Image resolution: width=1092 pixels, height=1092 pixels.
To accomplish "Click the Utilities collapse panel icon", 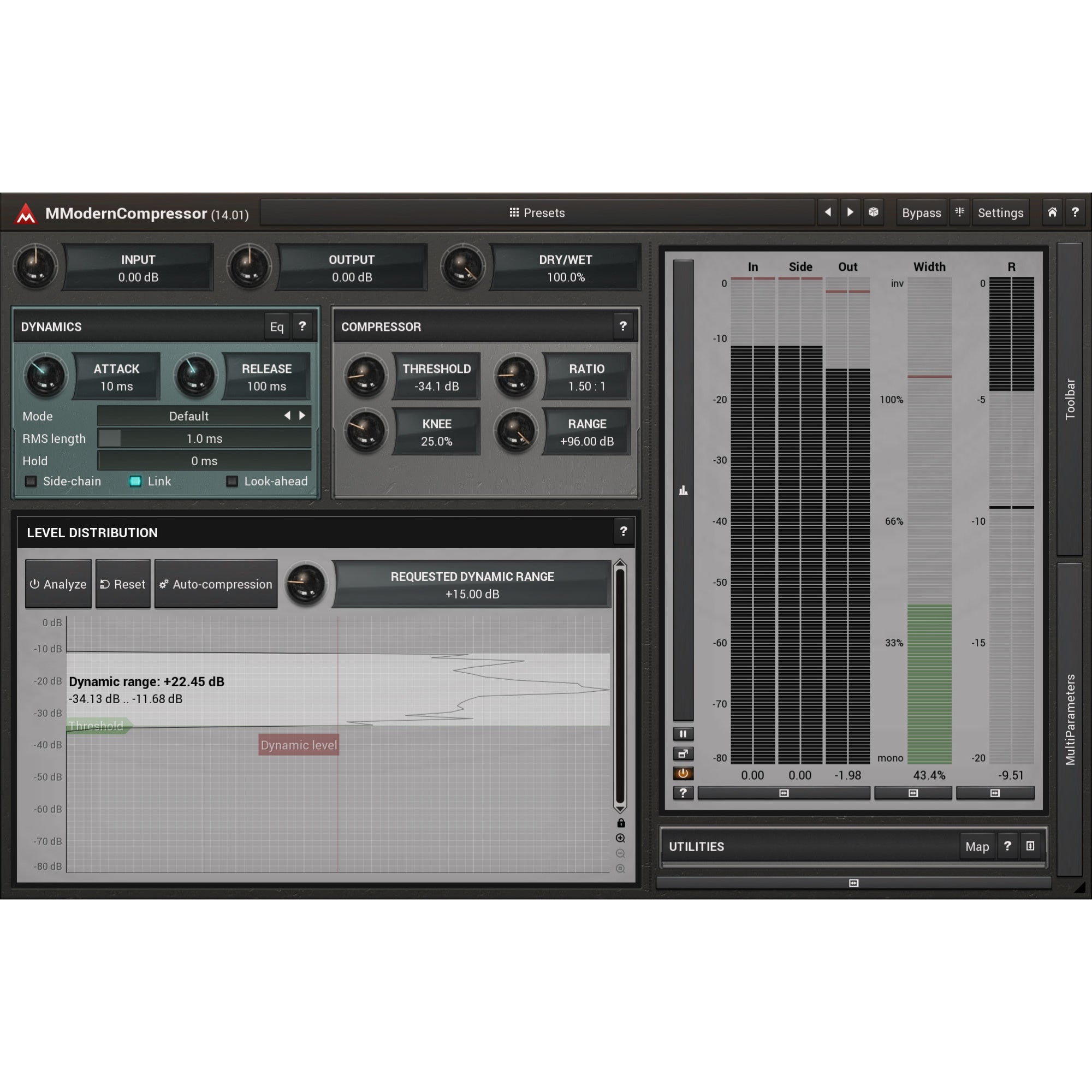I will tap(1030, 846).
